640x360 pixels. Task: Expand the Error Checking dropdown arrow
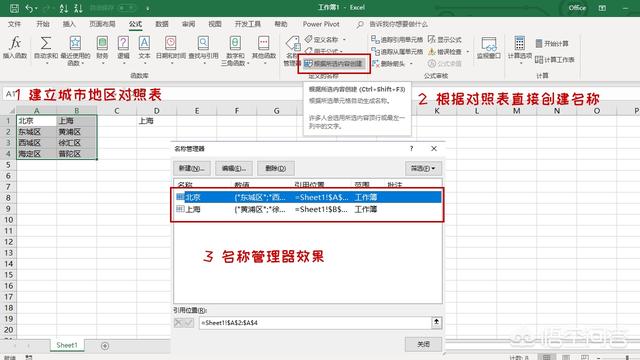tap(467, 52)
